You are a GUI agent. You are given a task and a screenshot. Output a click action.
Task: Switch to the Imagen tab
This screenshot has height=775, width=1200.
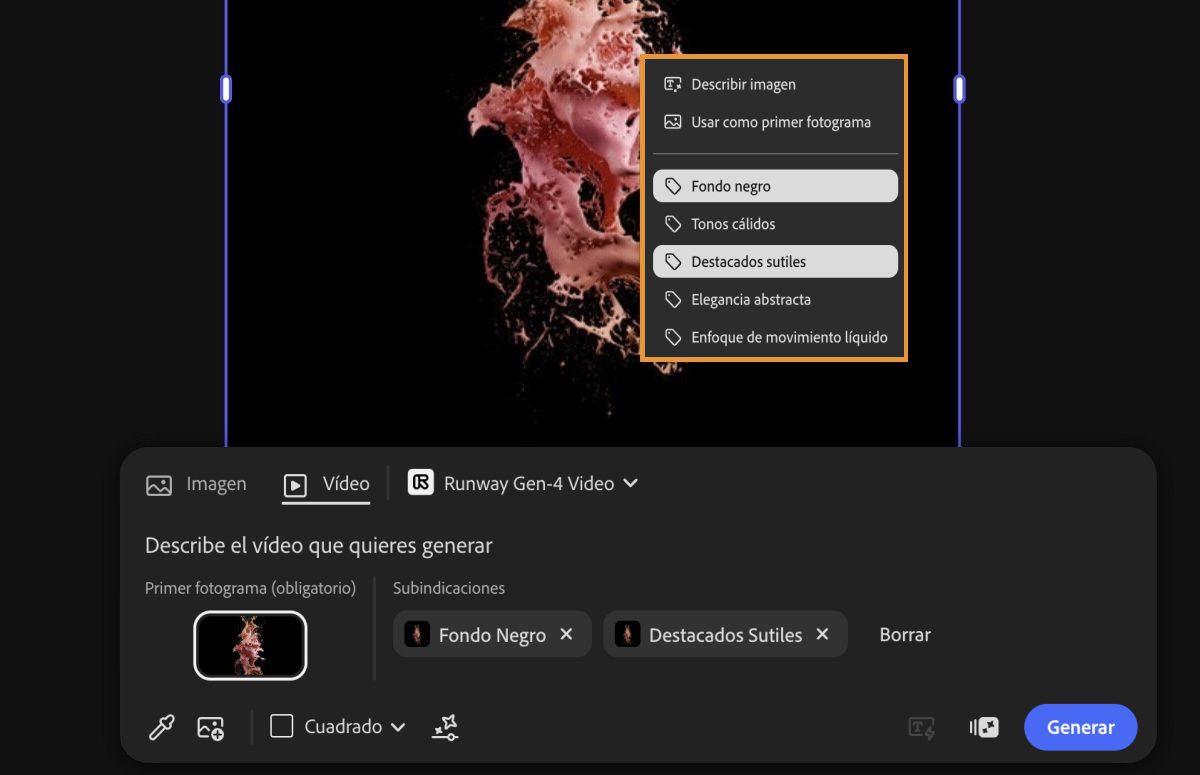[x=196, y=484]
